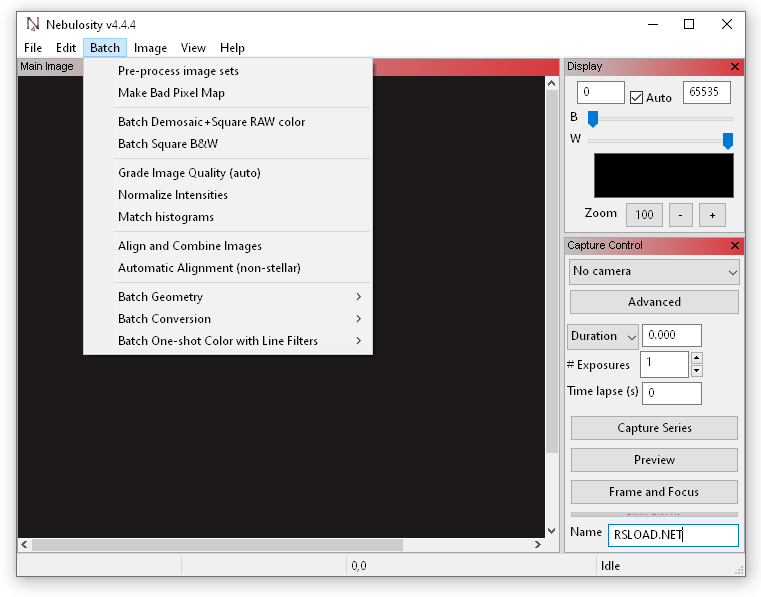Select Grade Image Quality (auto)
This screenshot has height=597, width=761.
pyautogui.click(x=228, y=173)
